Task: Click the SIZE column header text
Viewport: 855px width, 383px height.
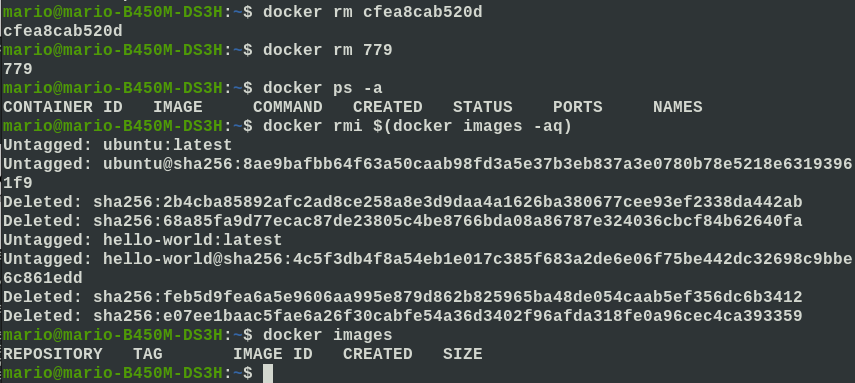Action: pos(462,355)
